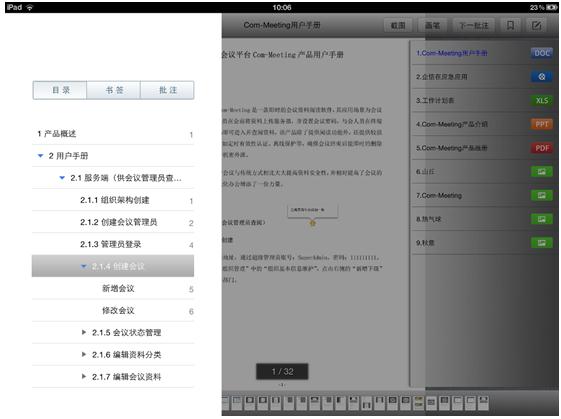The width and height of the screenshot is (561, 419).
Task: Tap the annotation callout bubble above the pin
Action: [x=312, y=210]
